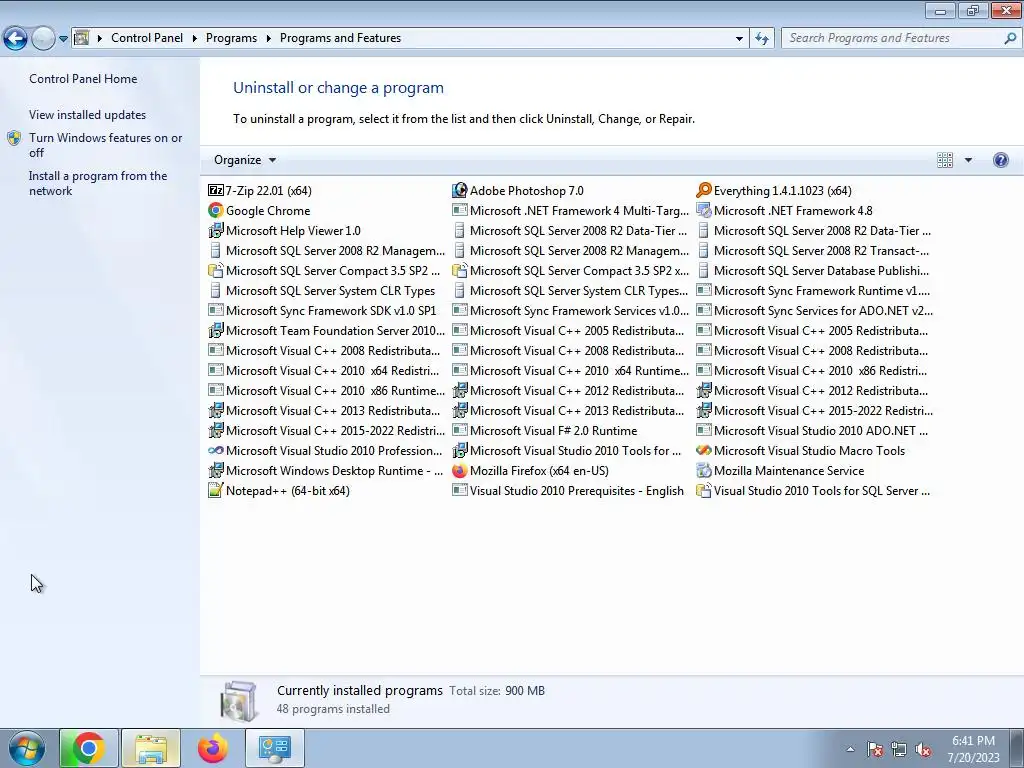
Task: Select Microsoft SQL Server Database Publishi... entry
Action: click(x=813, y=270)
